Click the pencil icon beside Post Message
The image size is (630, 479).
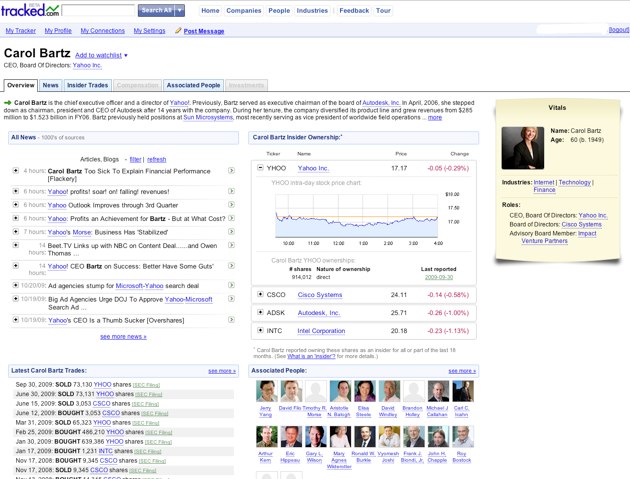[178, 31]
